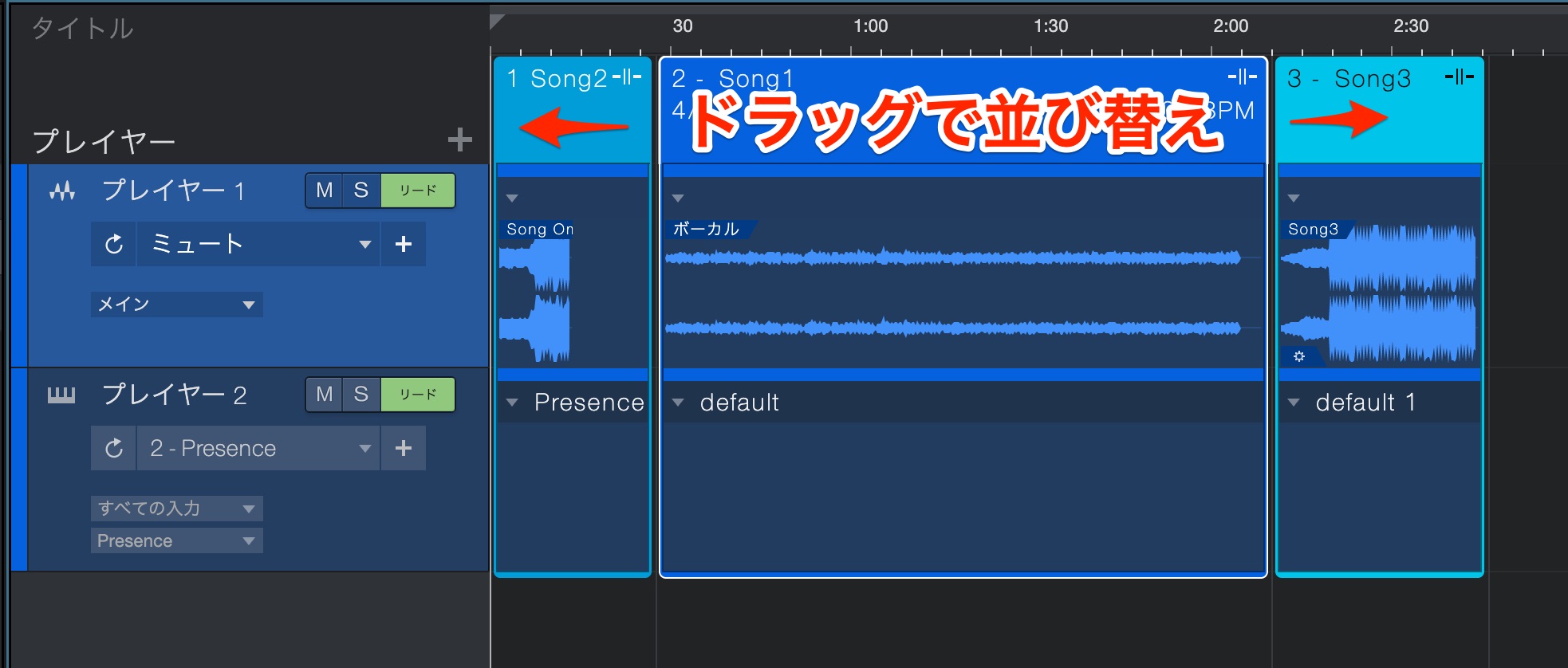Click the keyboard instrument icon of プレイヤー 2
1568x668 pixels.
61,395
